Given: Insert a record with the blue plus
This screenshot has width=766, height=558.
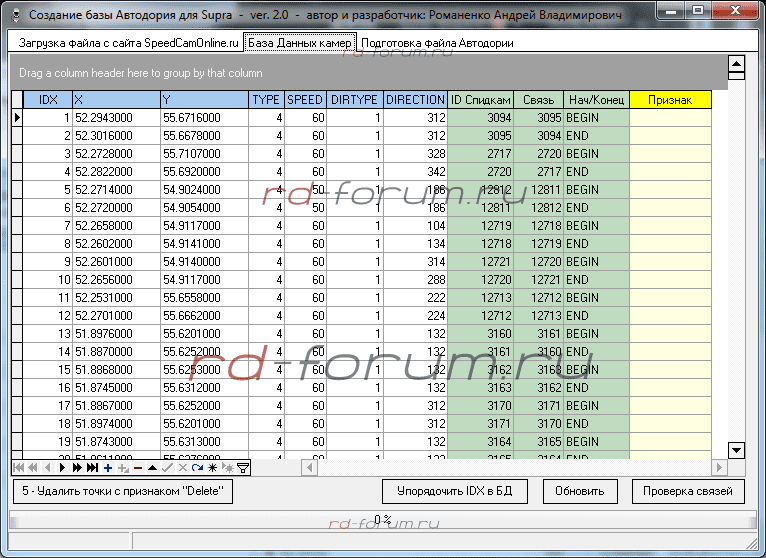Looking at the screenshot, I should click(x=107, y=467).
